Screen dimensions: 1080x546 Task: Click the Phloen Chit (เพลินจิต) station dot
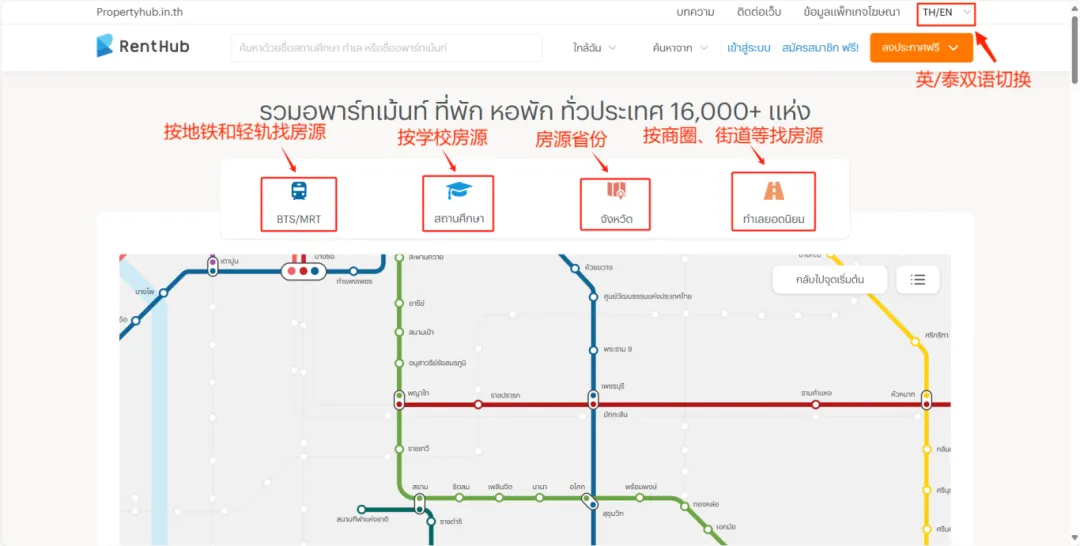[499, 498]
